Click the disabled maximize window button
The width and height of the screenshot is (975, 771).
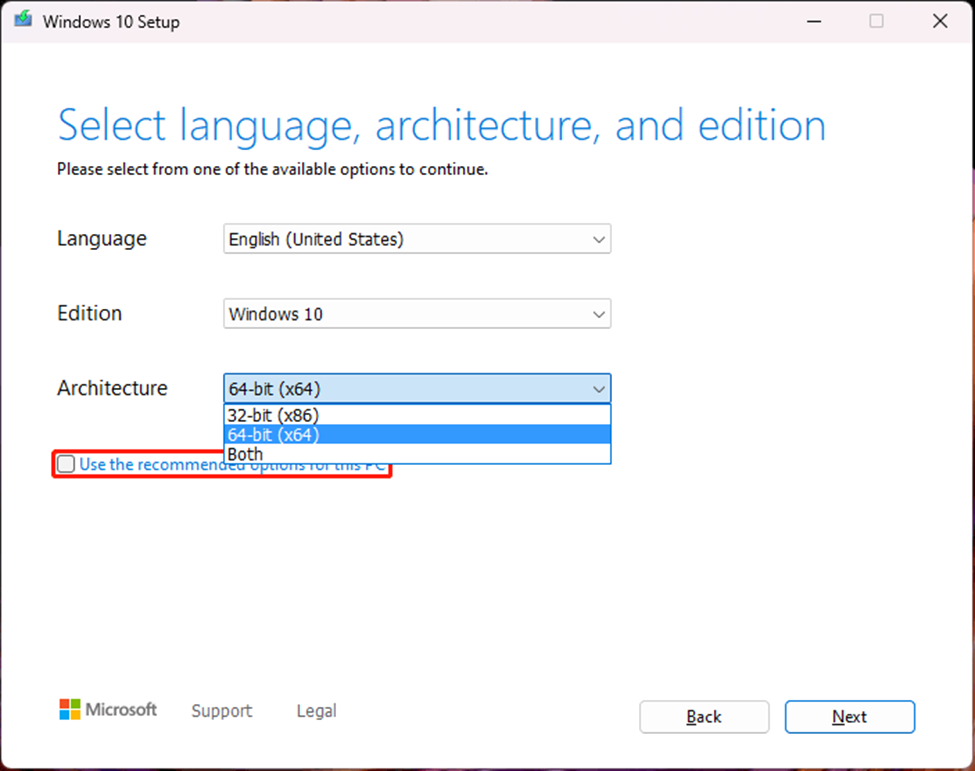click(x=876, y=21)
